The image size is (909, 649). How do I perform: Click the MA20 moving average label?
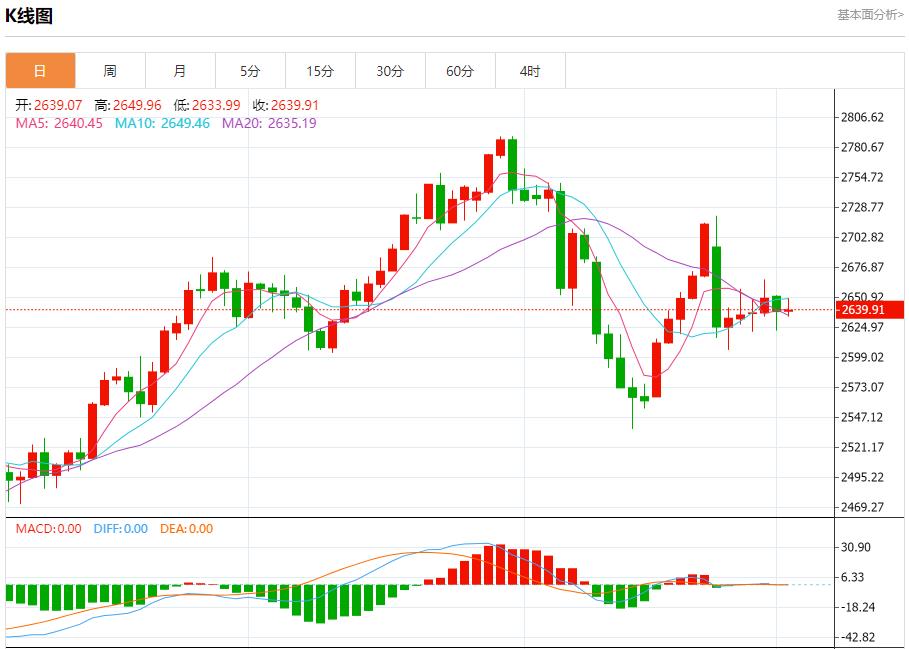pyautogui.click(x=269, y=123)
